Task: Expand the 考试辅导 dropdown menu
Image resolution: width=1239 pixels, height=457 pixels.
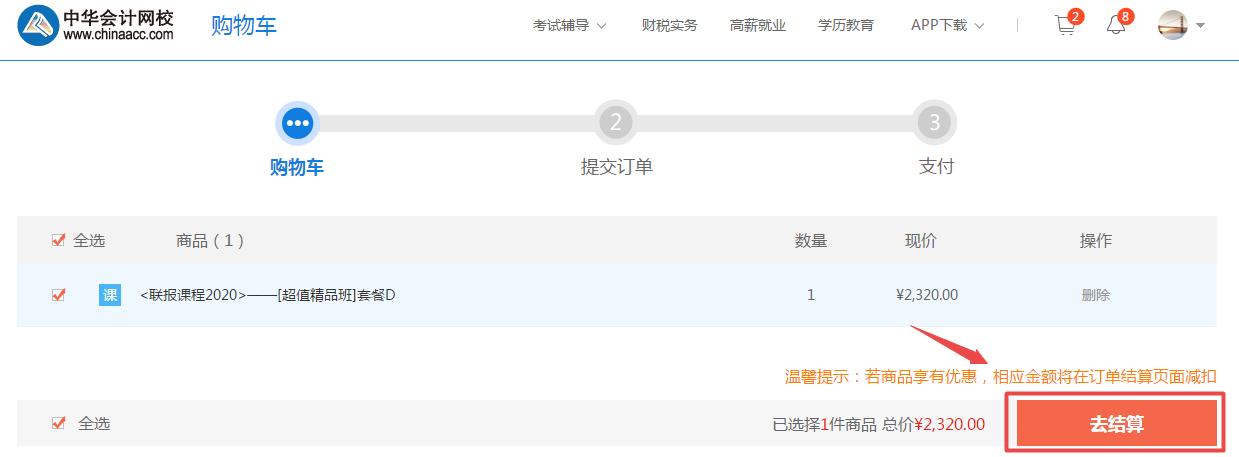Action: pyautogui.click(x=570, y=26)
